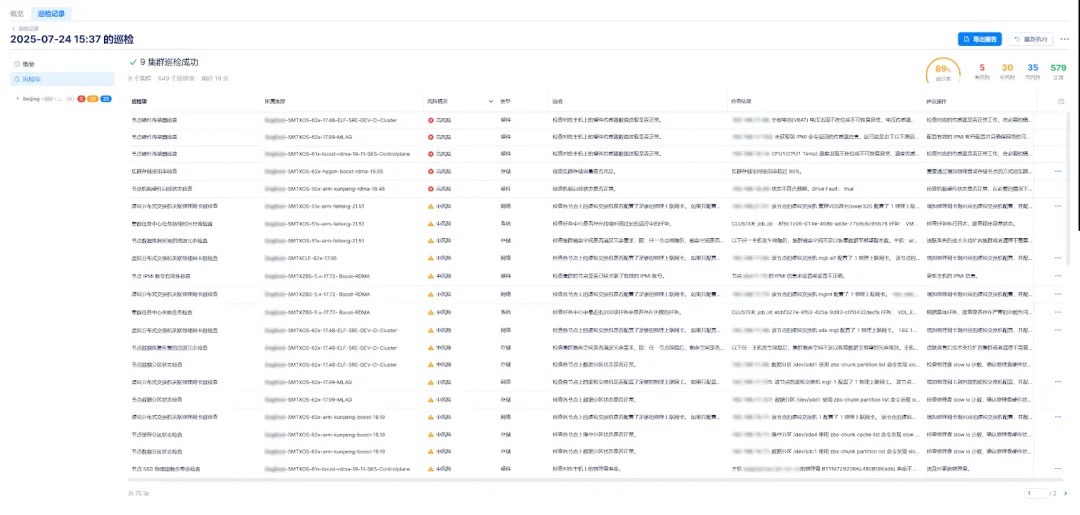
Task: Open row actions for the first 中风险 row
Action: 1058,207
